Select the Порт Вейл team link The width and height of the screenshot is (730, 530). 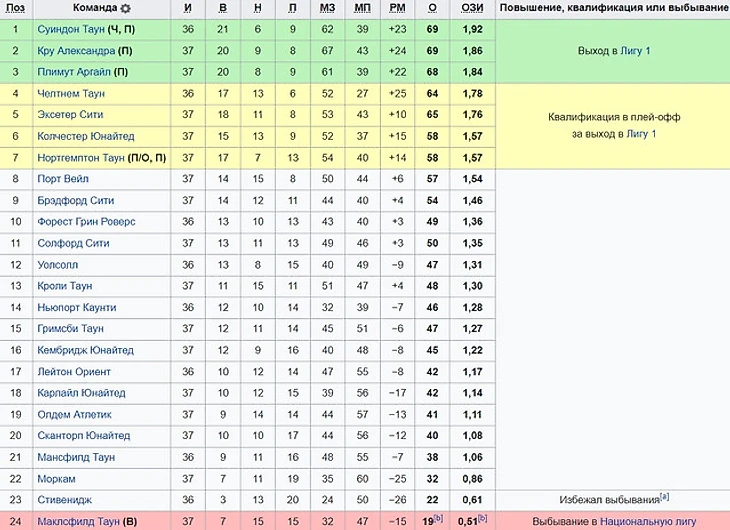pos(63,179)
